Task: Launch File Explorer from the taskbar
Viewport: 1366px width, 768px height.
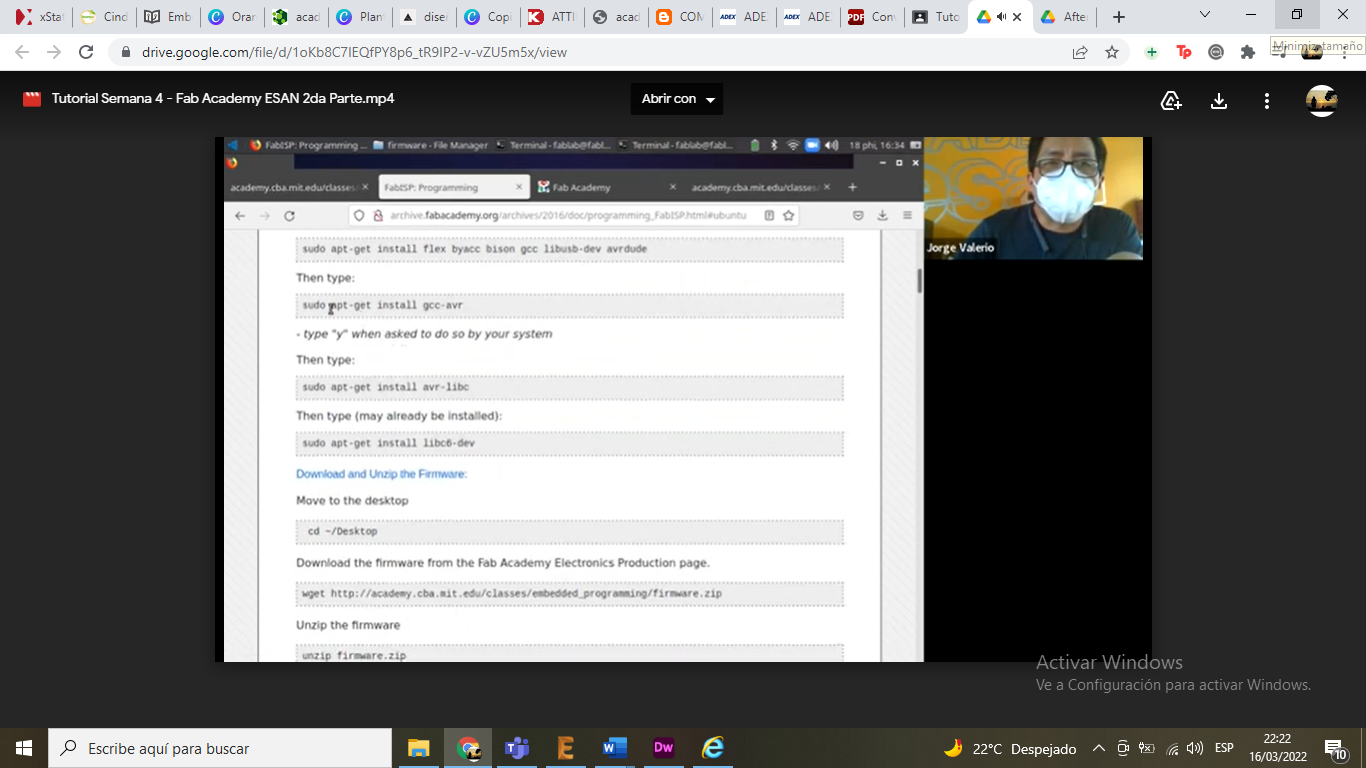Action: (419, 748)
